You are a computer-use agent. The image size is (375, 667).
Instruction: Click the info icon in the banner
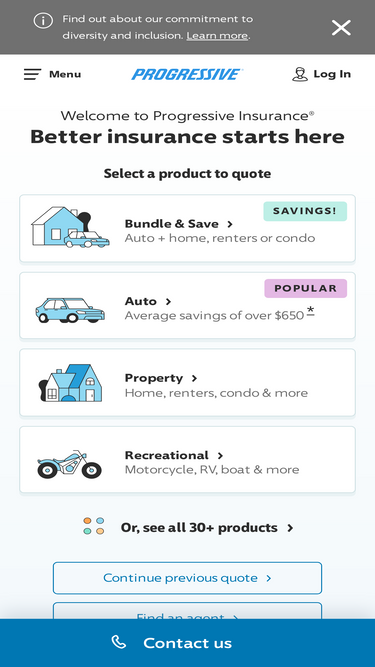click(43, 20)
